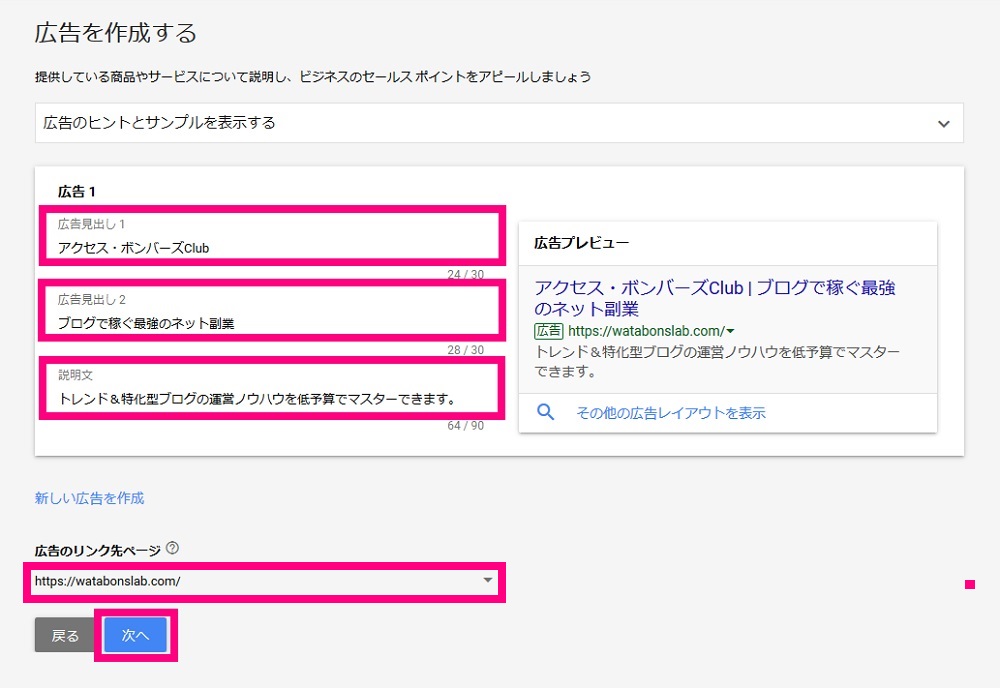
Task: Click the 64 / 90 character counter
Action: [x=466, y=425]
